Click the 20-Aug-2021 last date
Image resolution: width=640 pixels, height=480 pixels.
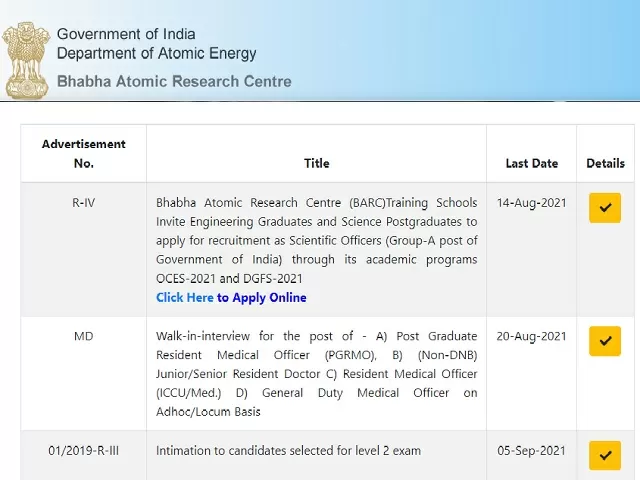(531, 336)
